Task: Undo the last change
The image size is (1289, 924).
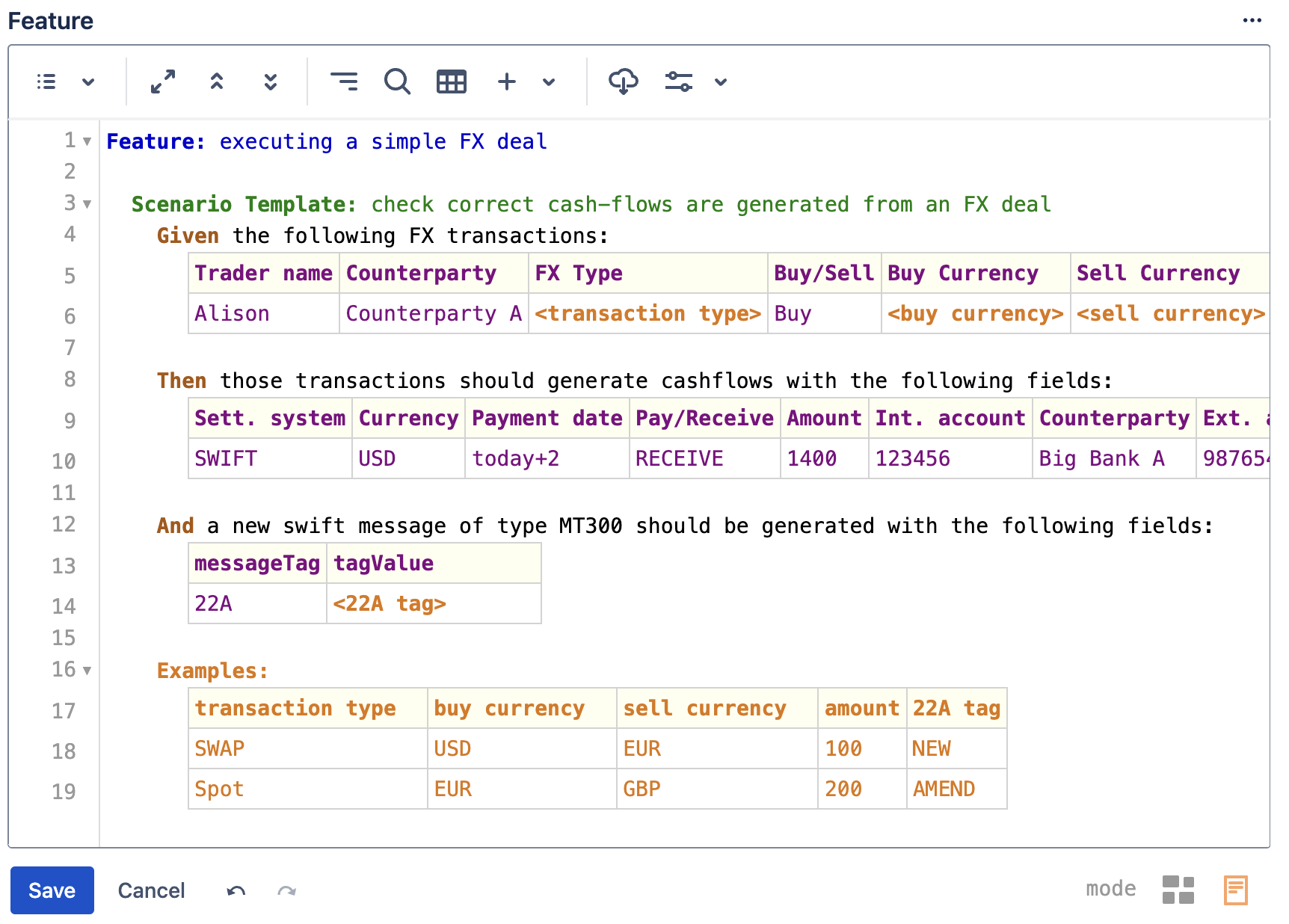Action: (x=236, y=890)
